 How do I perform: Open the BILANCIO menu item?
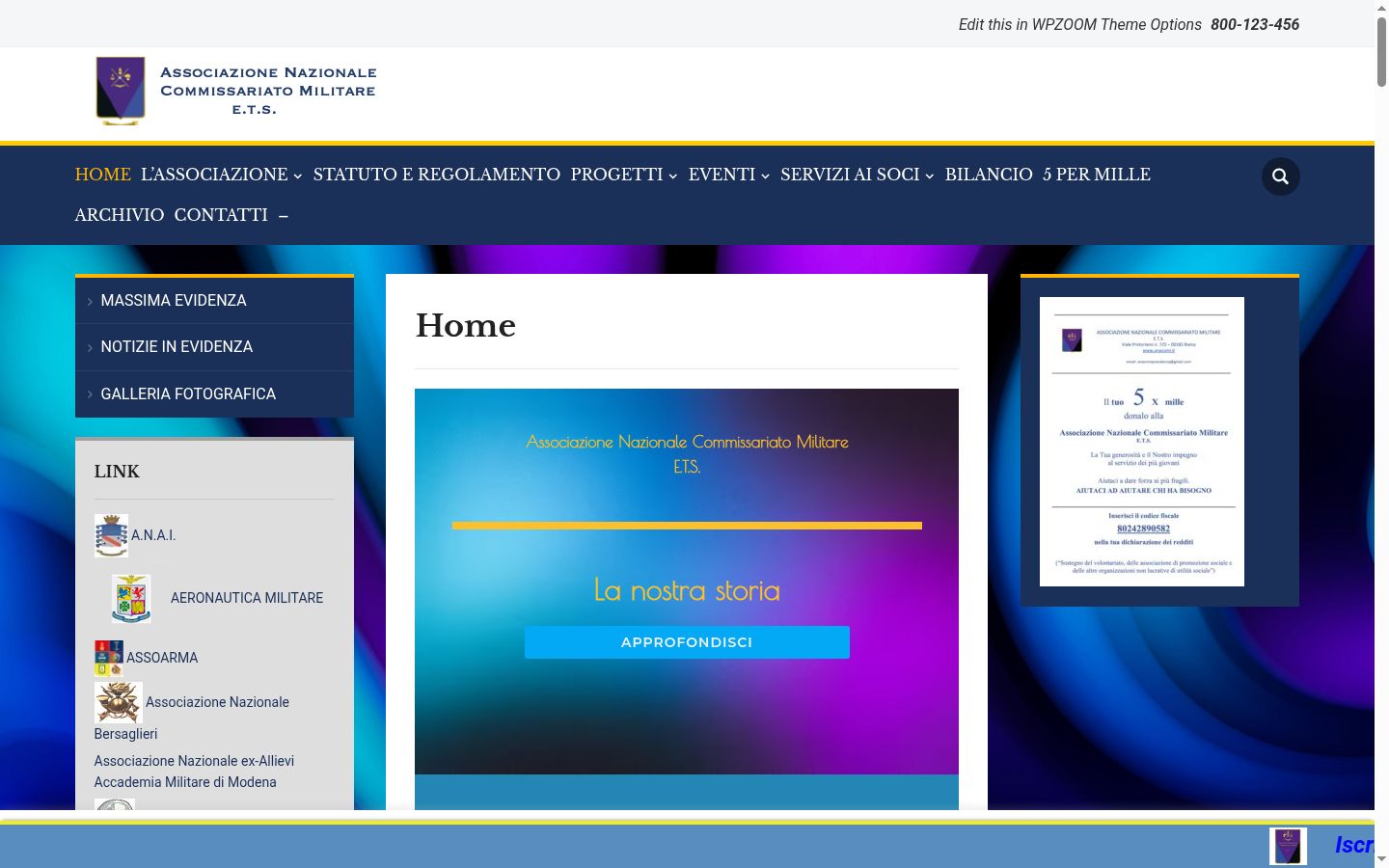coord(989,175)
